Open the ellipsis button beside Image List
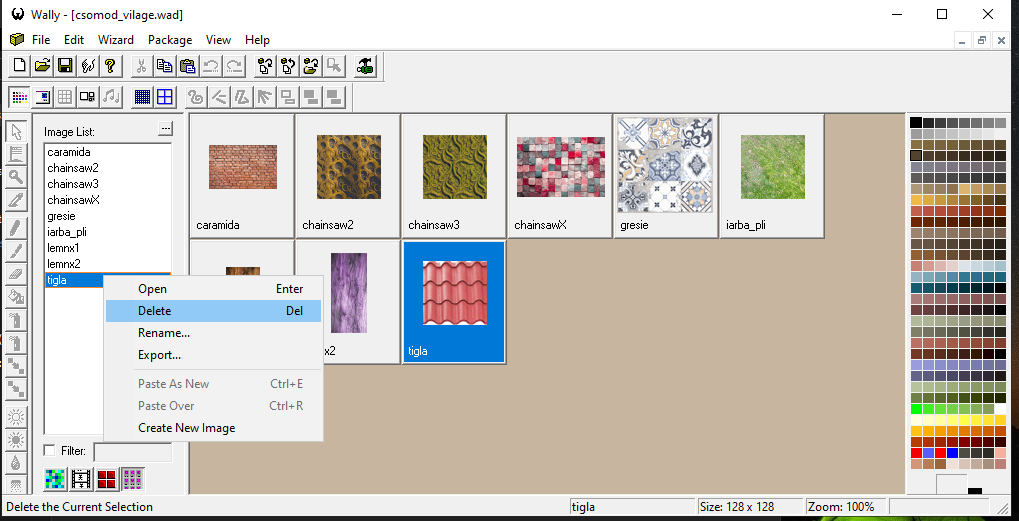Viewport: 1019px width, 521px height. pos(165,129)
